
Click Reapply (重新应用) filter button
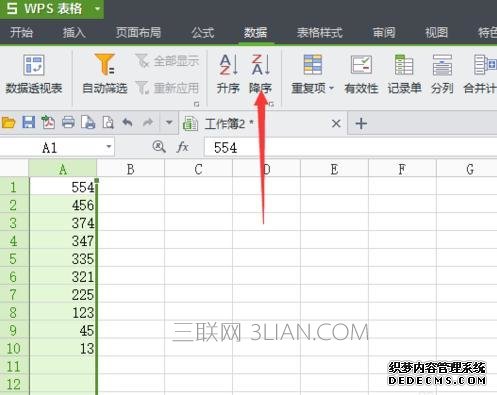click(x=167, y=88)
